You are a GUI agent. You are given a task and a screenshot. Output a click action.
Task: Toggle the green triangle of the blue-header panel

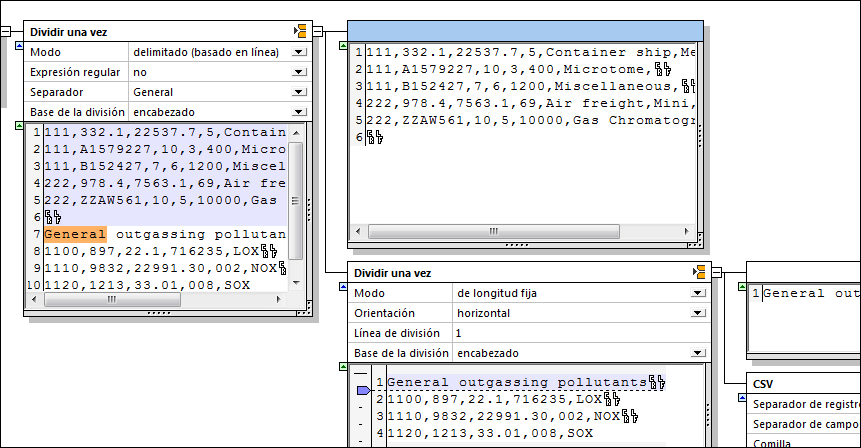click(x=342, y=46)
